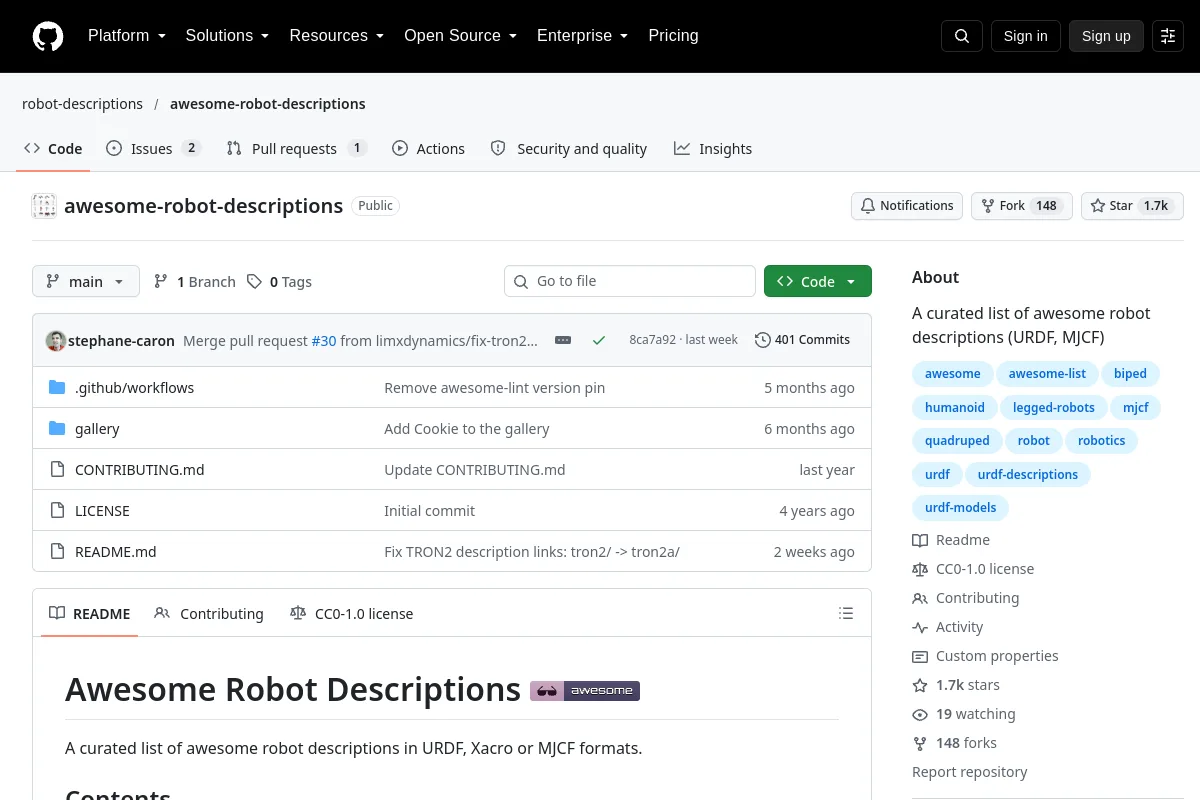The width and height of the screenshot is (1200, 800).
Task: Click the legged-robots topic tag
Action: [x=1054, y=407]
